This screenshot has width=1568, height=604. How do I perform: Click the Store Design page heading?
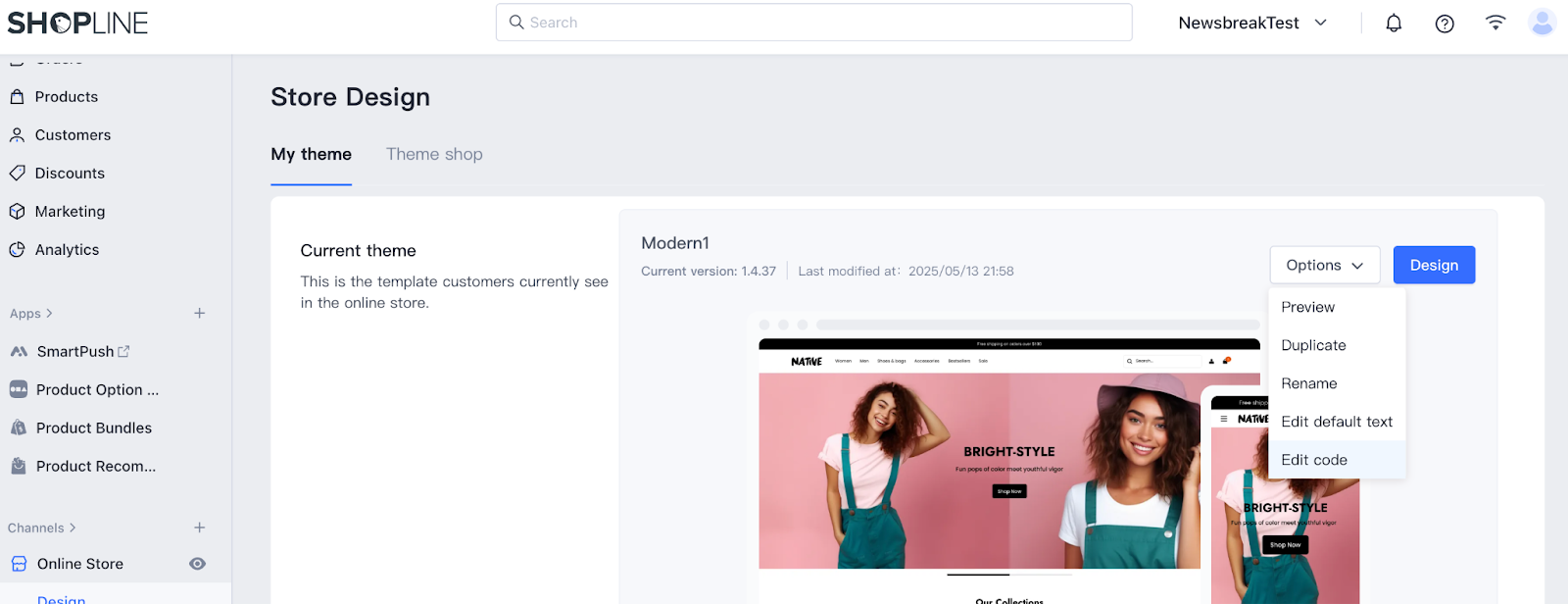[x=350, y=97]
